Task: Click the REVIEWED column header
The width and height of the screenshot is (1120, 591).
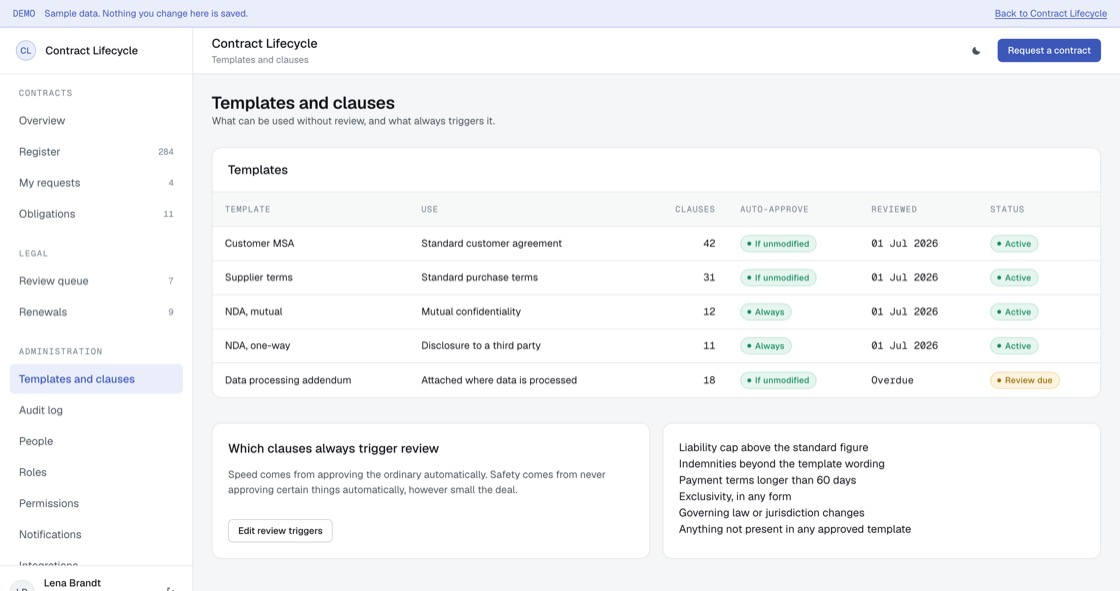Action: pos(894,209)
